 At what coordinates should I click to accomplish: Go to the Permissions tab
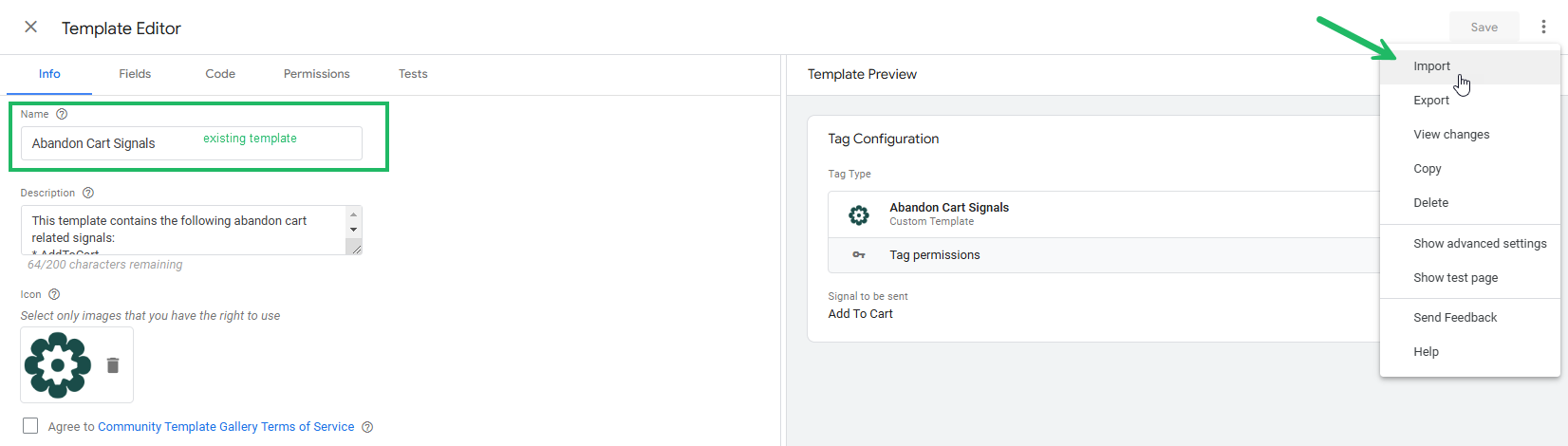pos(316,74)
